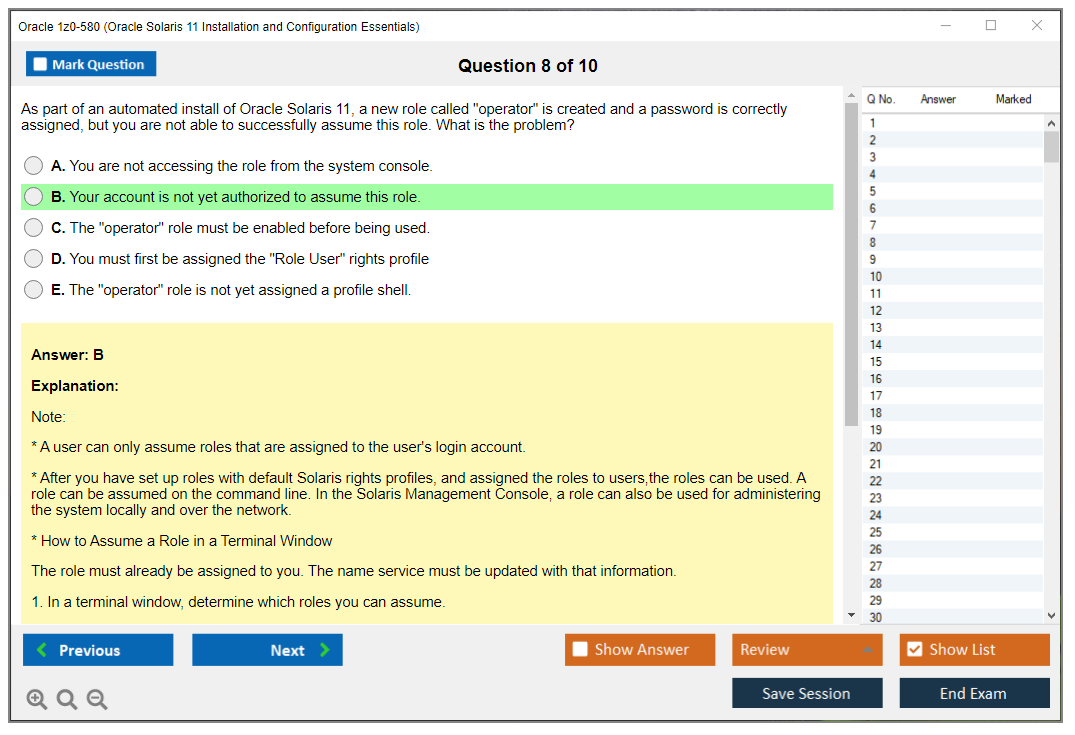Click the zoom out magnifier icon
Image resolution: width=1075 pixels, height=735 pixels.
[97, 700]
